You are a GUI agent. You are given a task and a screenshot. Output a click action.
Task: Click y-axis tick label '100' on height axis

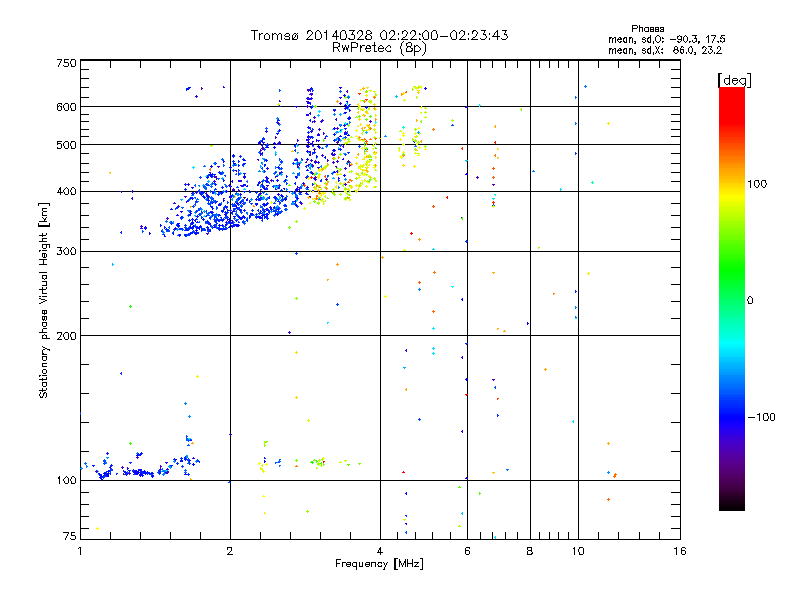66,481
